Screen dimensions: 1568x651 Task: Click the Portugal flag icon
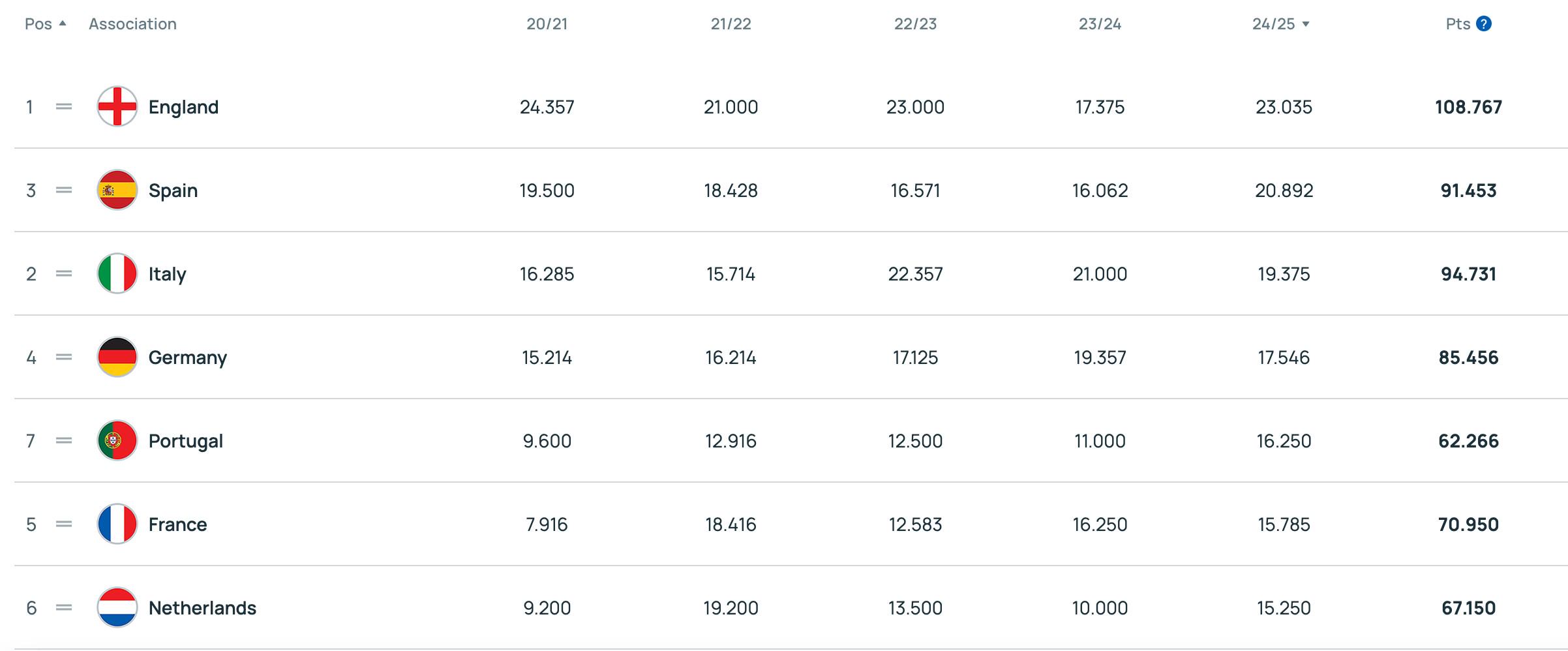pos(117,440)
